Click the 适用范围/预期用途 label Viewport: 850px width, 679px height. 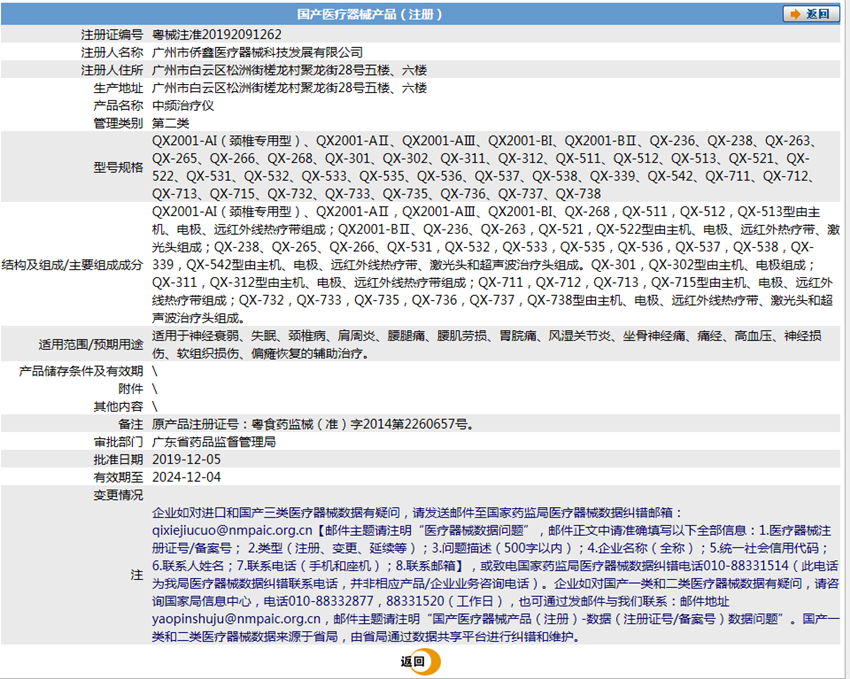(91, 345)
